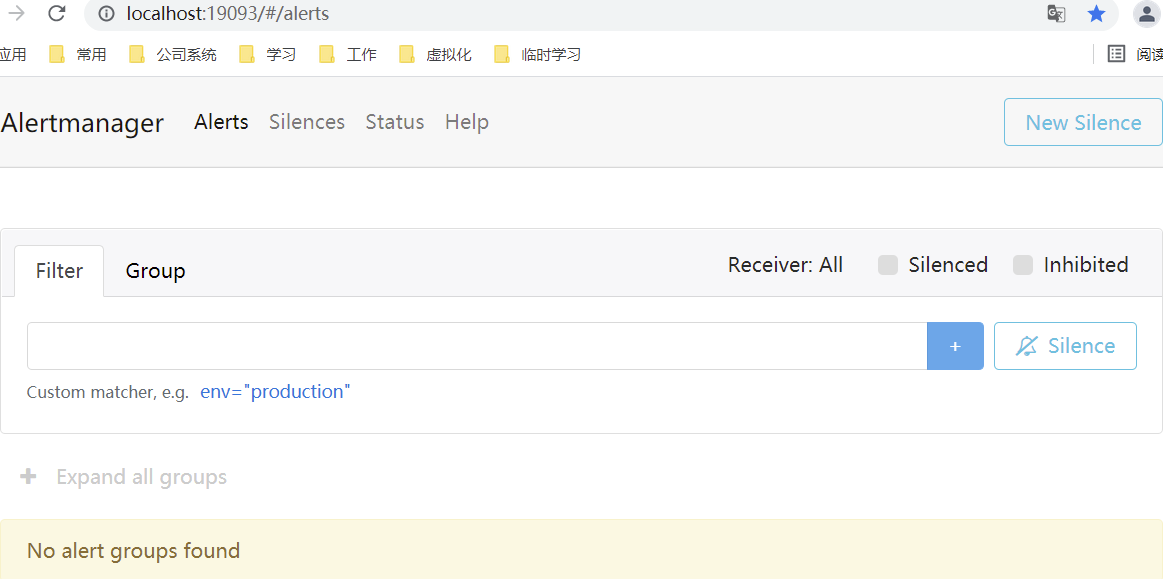Open site info icon beside the URL

tap(107, 13)
